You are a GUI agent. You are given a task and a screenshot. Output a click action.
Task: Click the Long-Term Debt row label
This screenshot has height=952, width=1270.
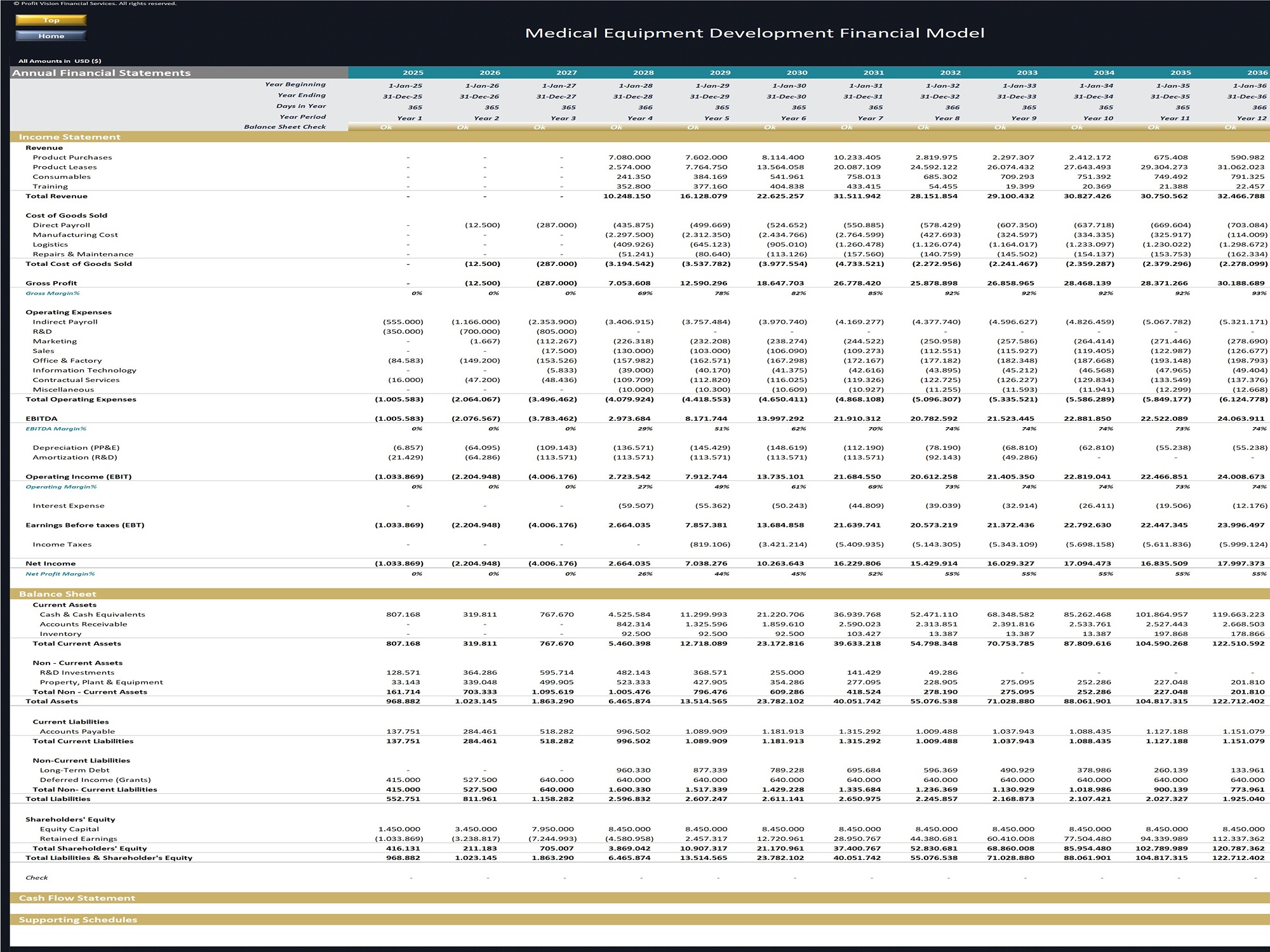click(75, 770)
